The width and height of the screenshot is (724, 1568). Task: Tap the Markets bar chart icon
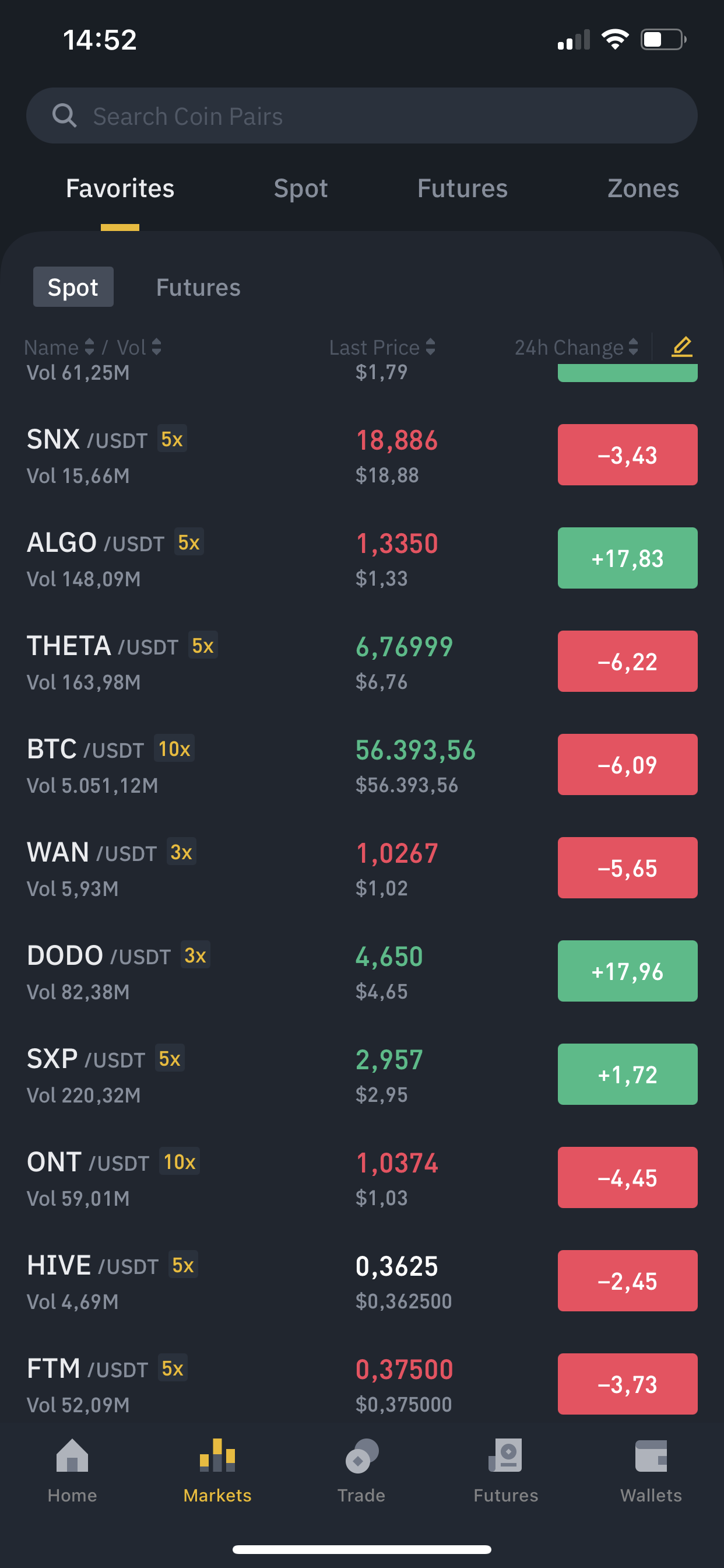[x=217, y=1455]
